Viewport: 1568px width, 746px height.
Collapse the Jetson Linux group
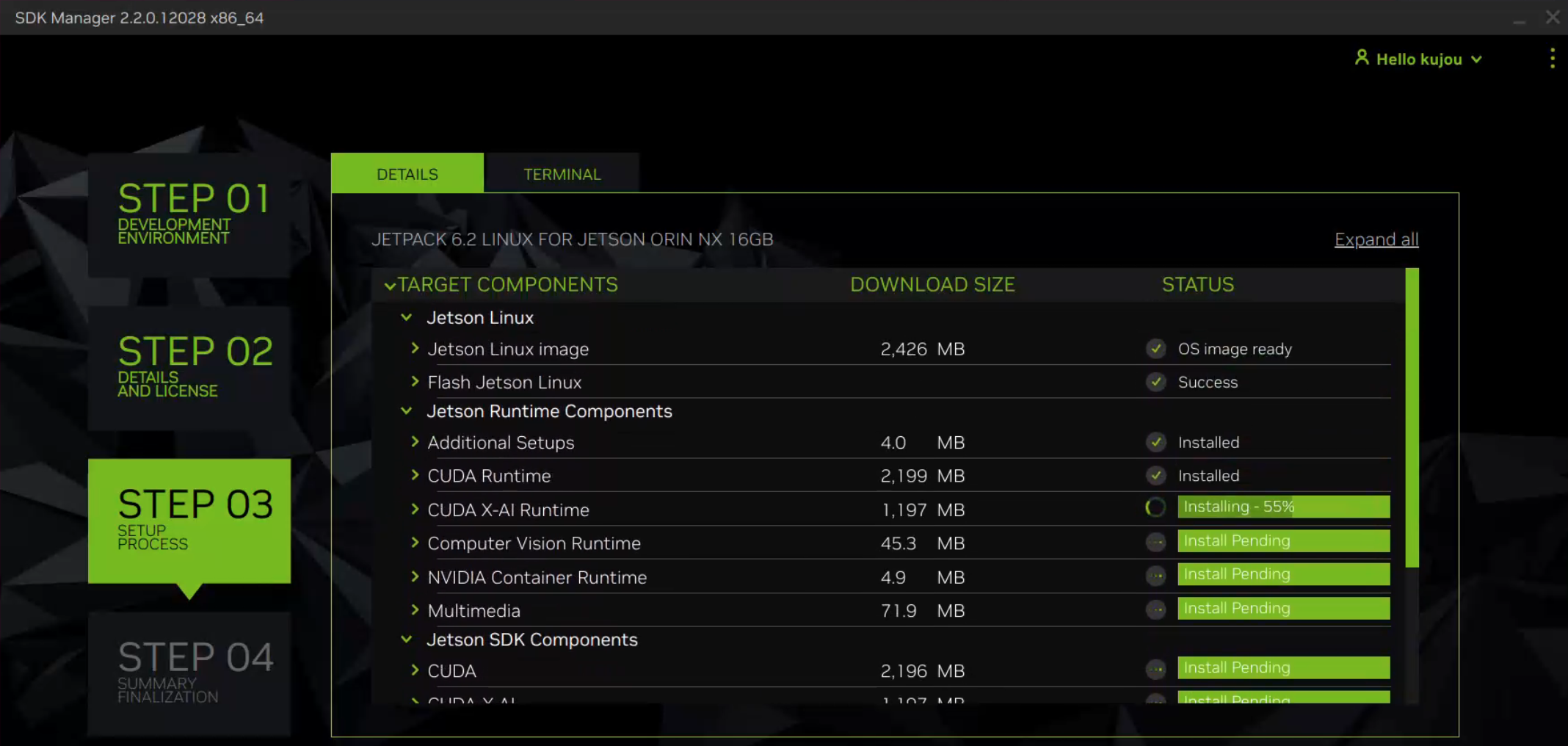coord(406,317)
